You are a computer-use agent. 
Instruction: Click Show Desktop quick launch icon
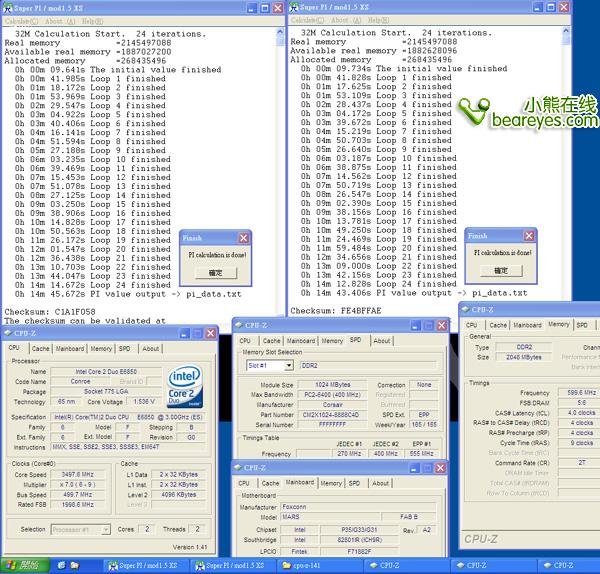[62, 565]
